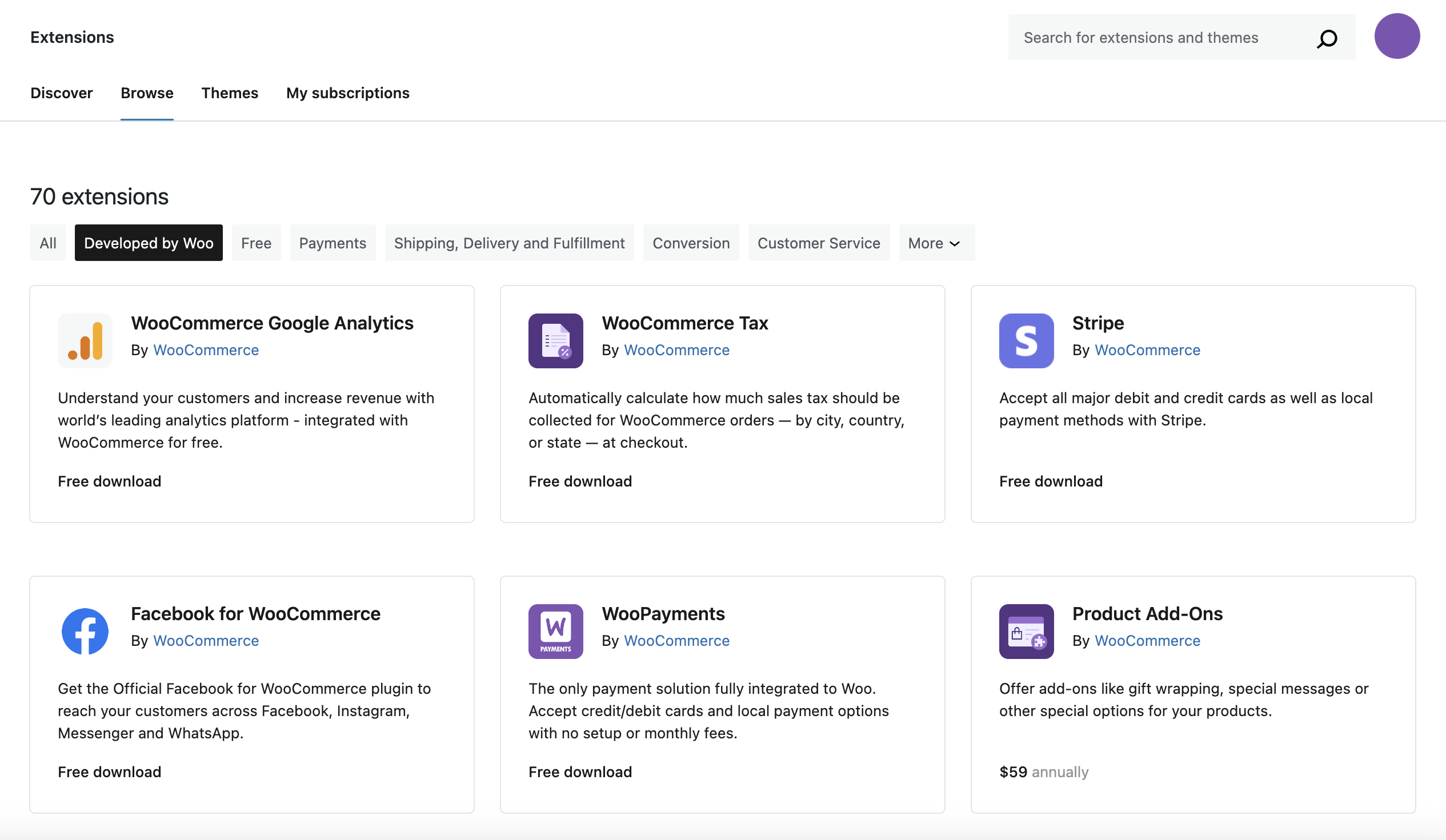Toggle the Customer Service filter
Image resolution: width=1446 pixels, height=840 pixels.
pos(819,243)
